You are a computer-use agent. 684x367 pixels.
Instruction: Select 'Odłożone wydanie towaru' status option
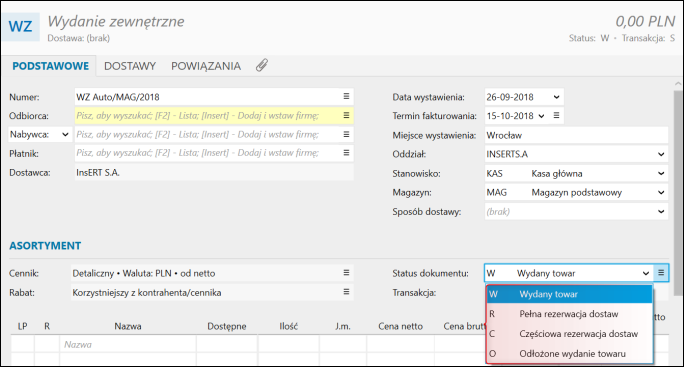click(x=569, y=353)
